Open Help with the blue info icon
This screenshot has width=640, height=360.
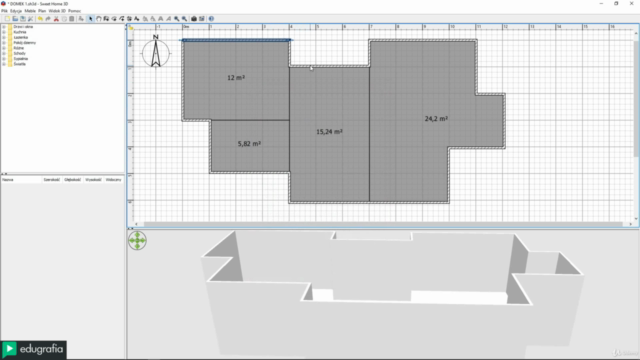(211, 19)
